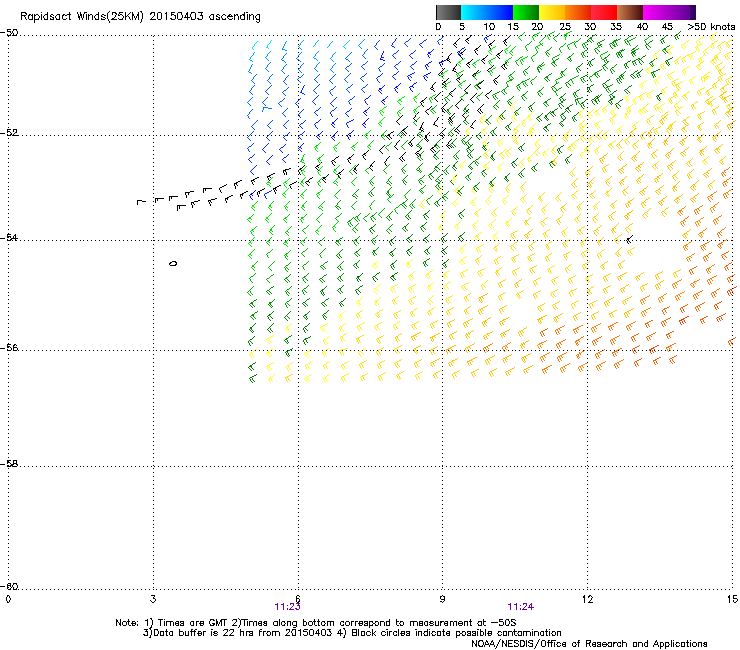This screenshot has width=740, height=650.
Task: Click the longitude axis label '3'
Action: [x=153, y=599]
